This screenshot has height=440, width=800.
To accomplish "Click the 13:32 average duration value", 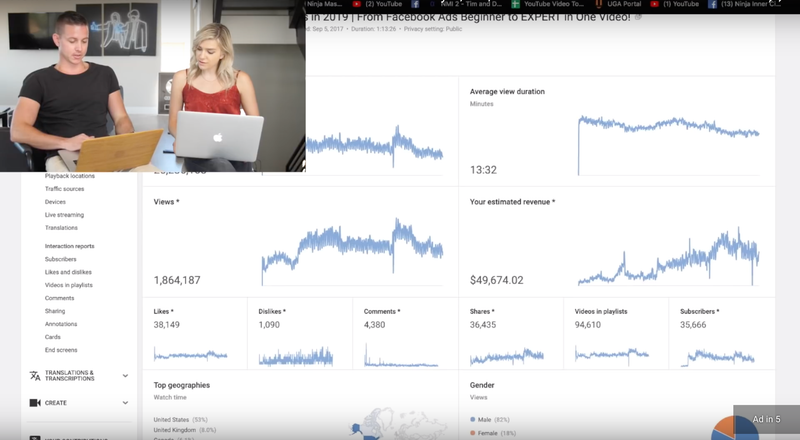I will [x=483, y=170].
